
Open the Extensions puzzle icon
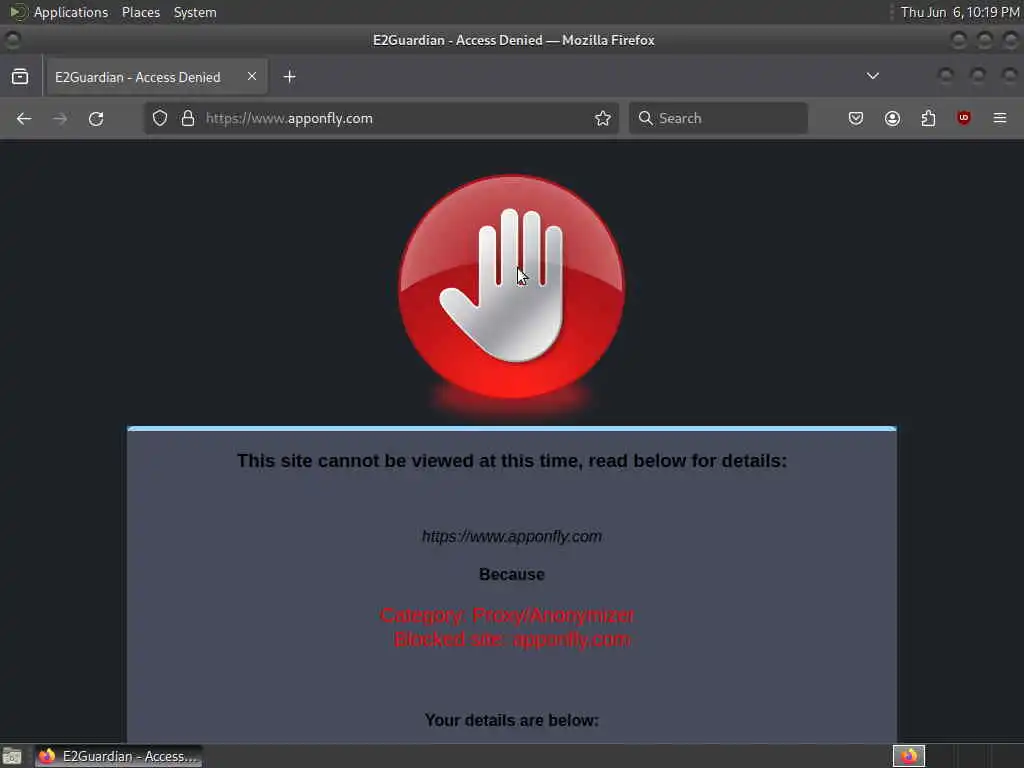pyautogui.click(x=928, y=118)
